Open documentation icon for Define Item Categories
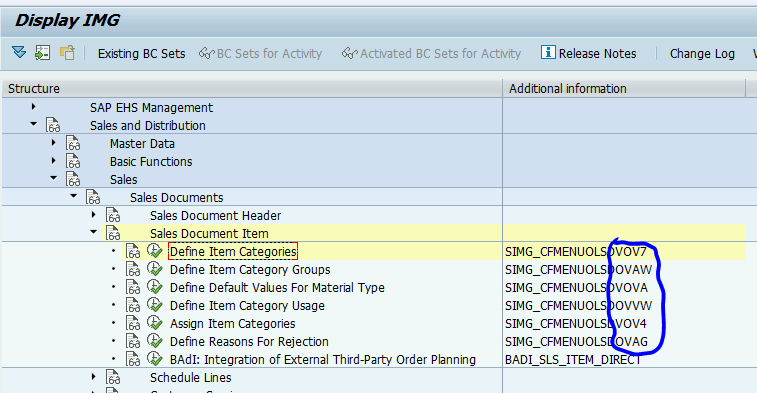This screenshot has height=393, width=757. [133, 252]
